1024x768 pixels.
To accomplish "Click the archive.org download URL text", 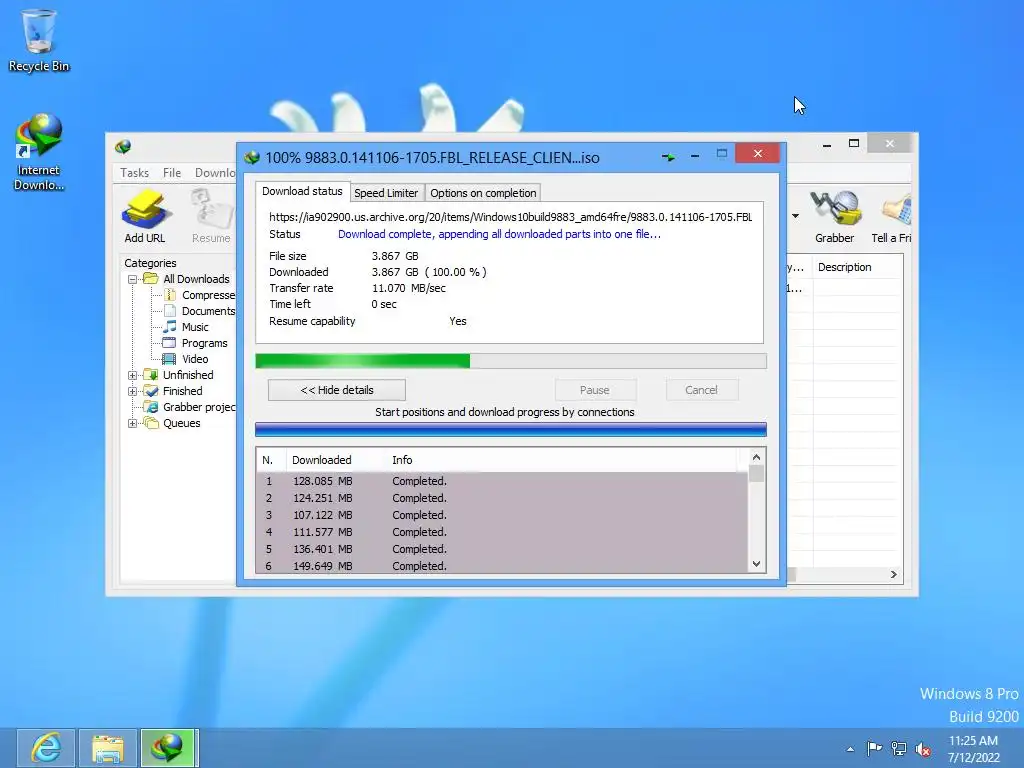I will click(511, 217).
